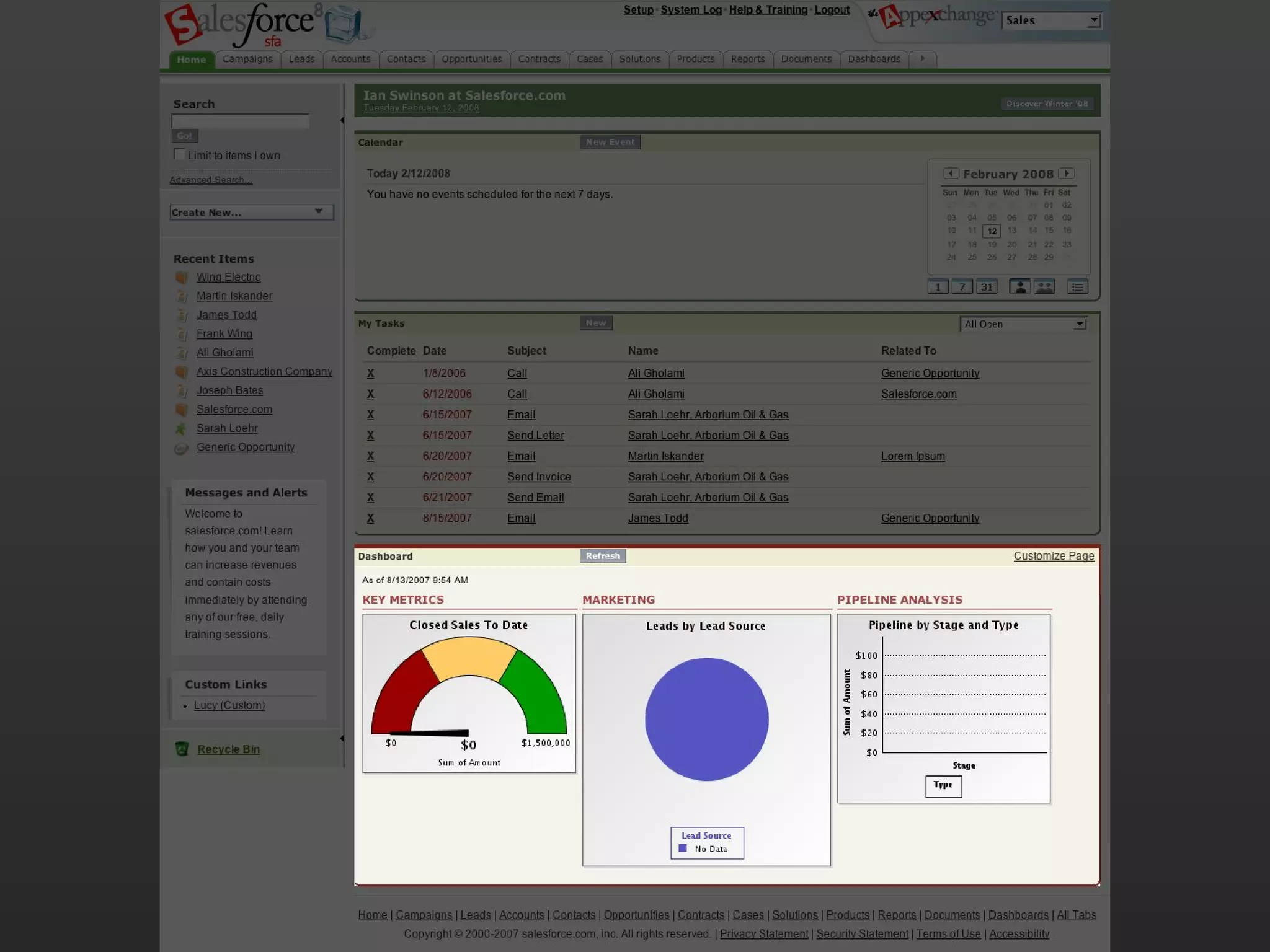Expand the All Open tasks filter dropdown
The width and height of the screenshot is (1270, 952).
(1023, 324)
